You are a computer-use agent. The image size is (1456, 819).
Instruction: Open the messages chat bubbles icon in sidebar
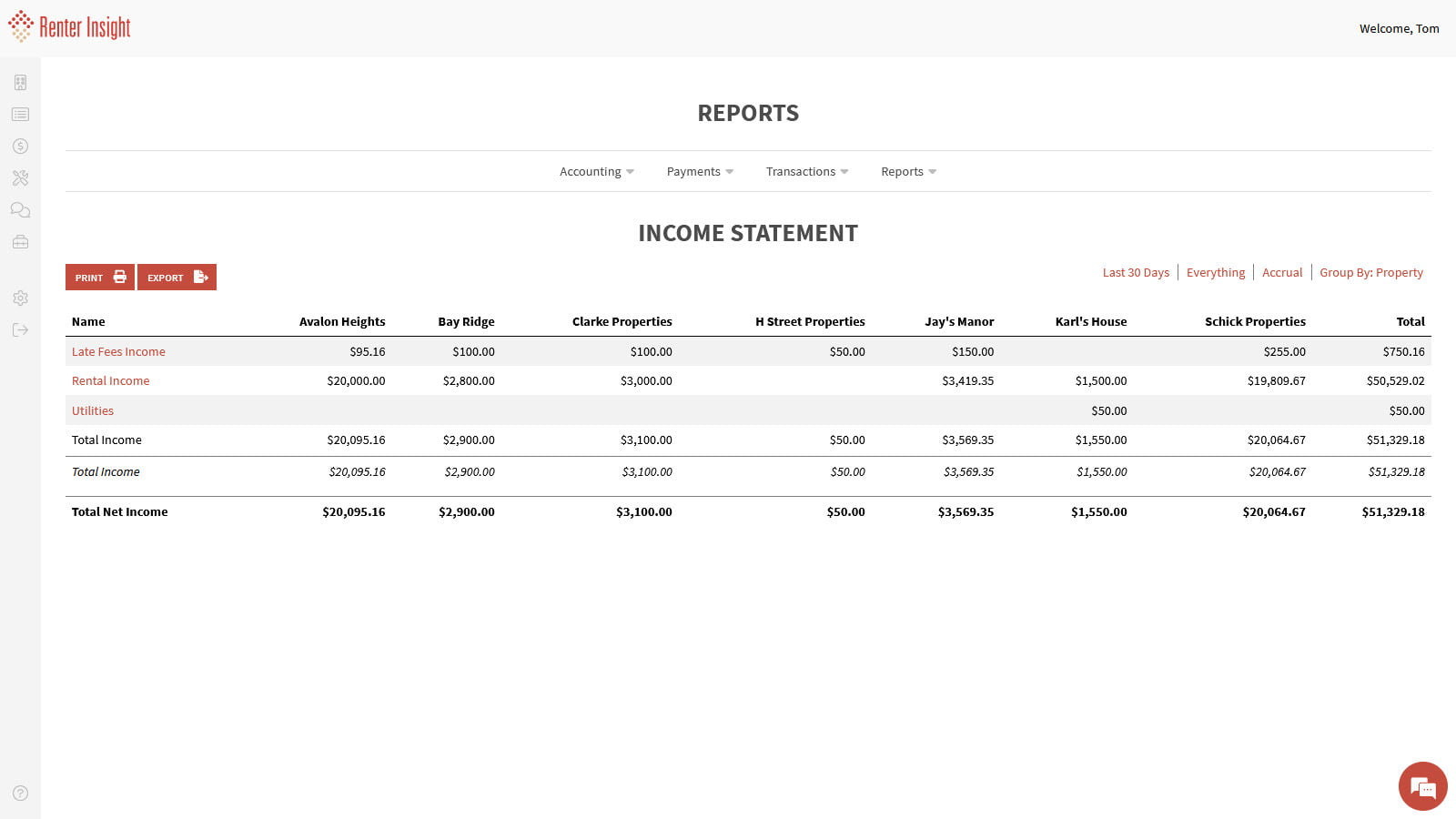click(20, 210)
